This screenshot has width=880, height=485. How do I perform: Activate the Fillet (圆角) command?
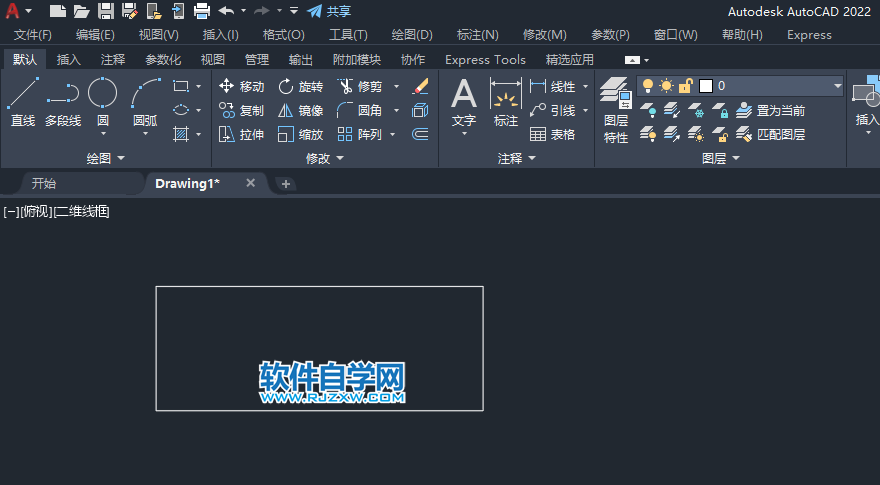click(360, 111)
